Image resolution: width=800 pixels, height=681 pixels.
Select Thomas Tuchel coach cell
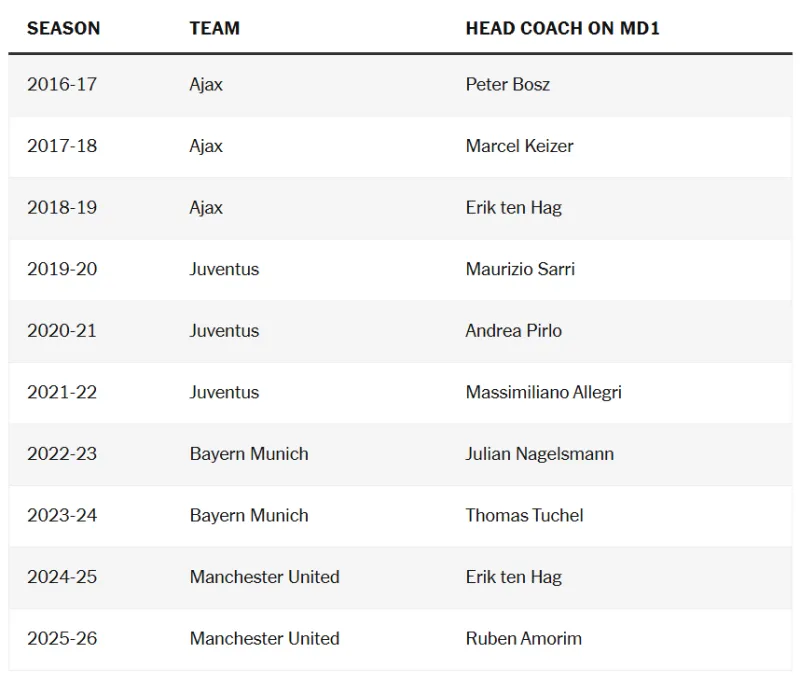pyautogui.click(x=524, y=515)
